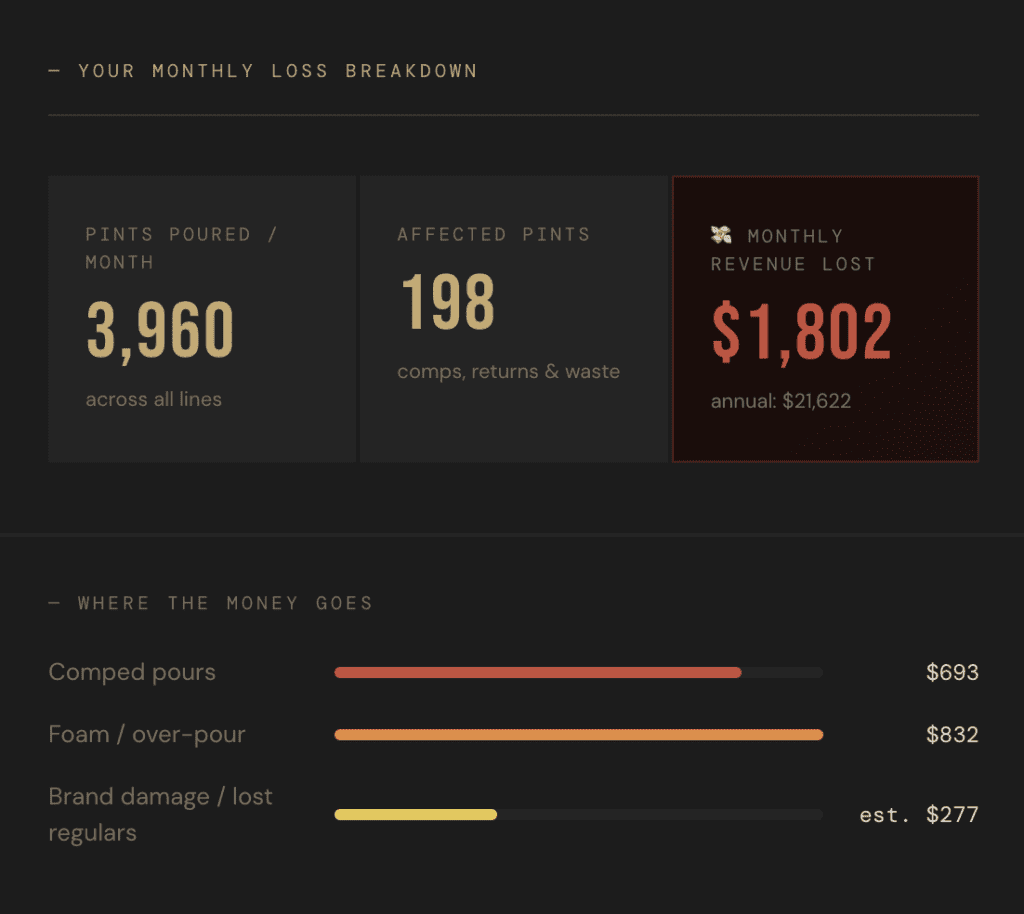Viewport: 1024px width, 914px height.
Task: Click the annual $21,622 estimate text
Action: coord(780,401)
